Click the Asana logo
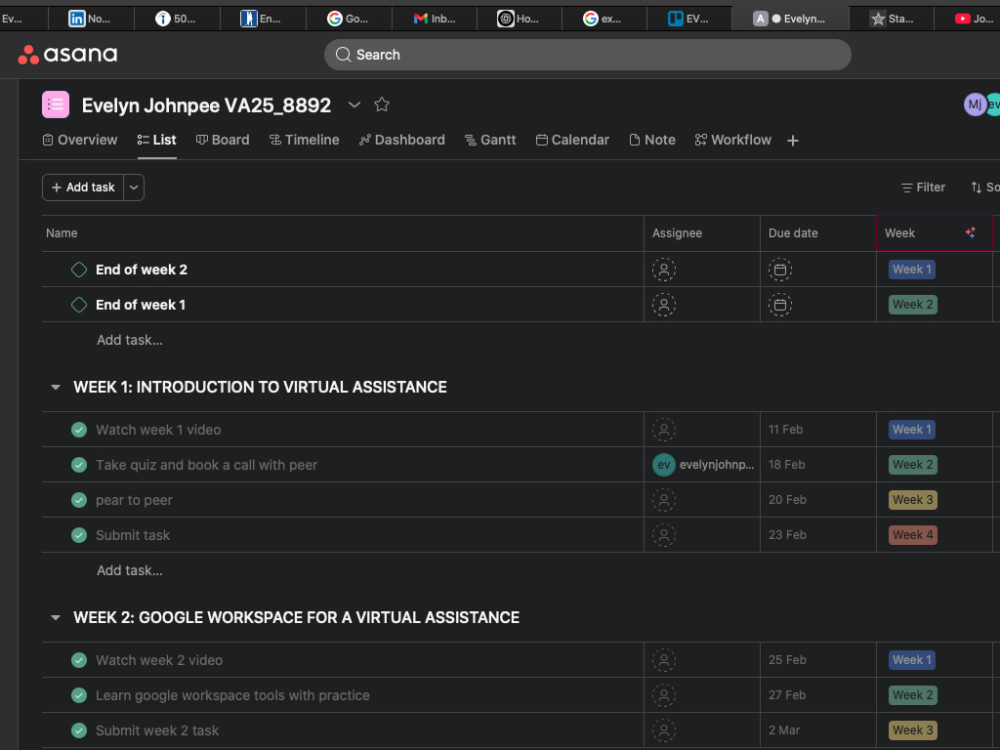 [68, 55]
